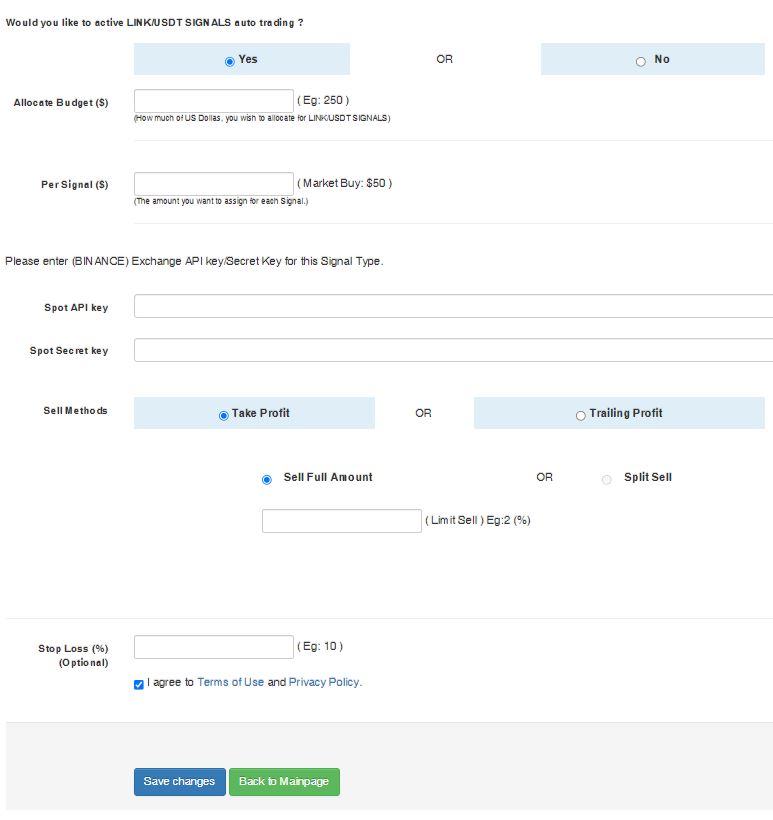Click the Per Signal ($) label

(x=75, y=185)
